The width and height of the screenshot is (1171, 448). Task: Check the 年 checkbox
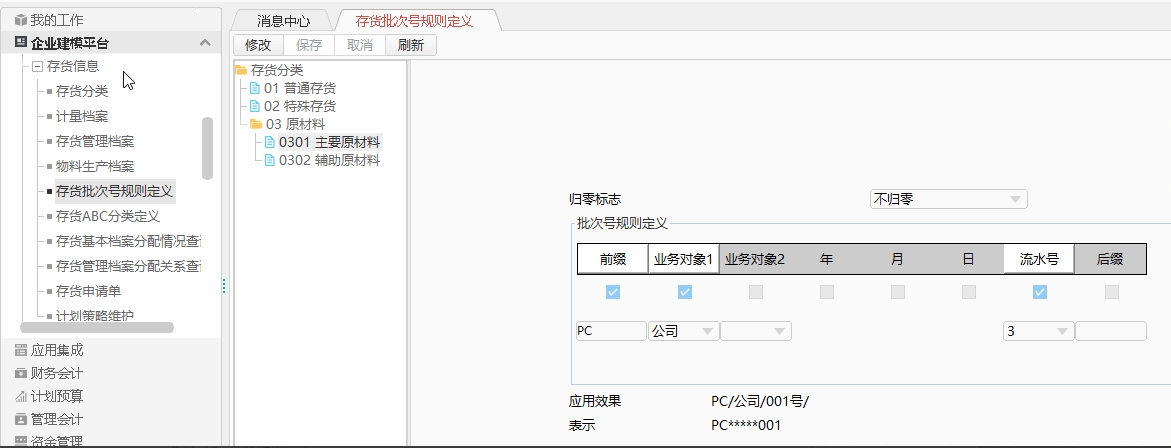click(x=827, y=292)
